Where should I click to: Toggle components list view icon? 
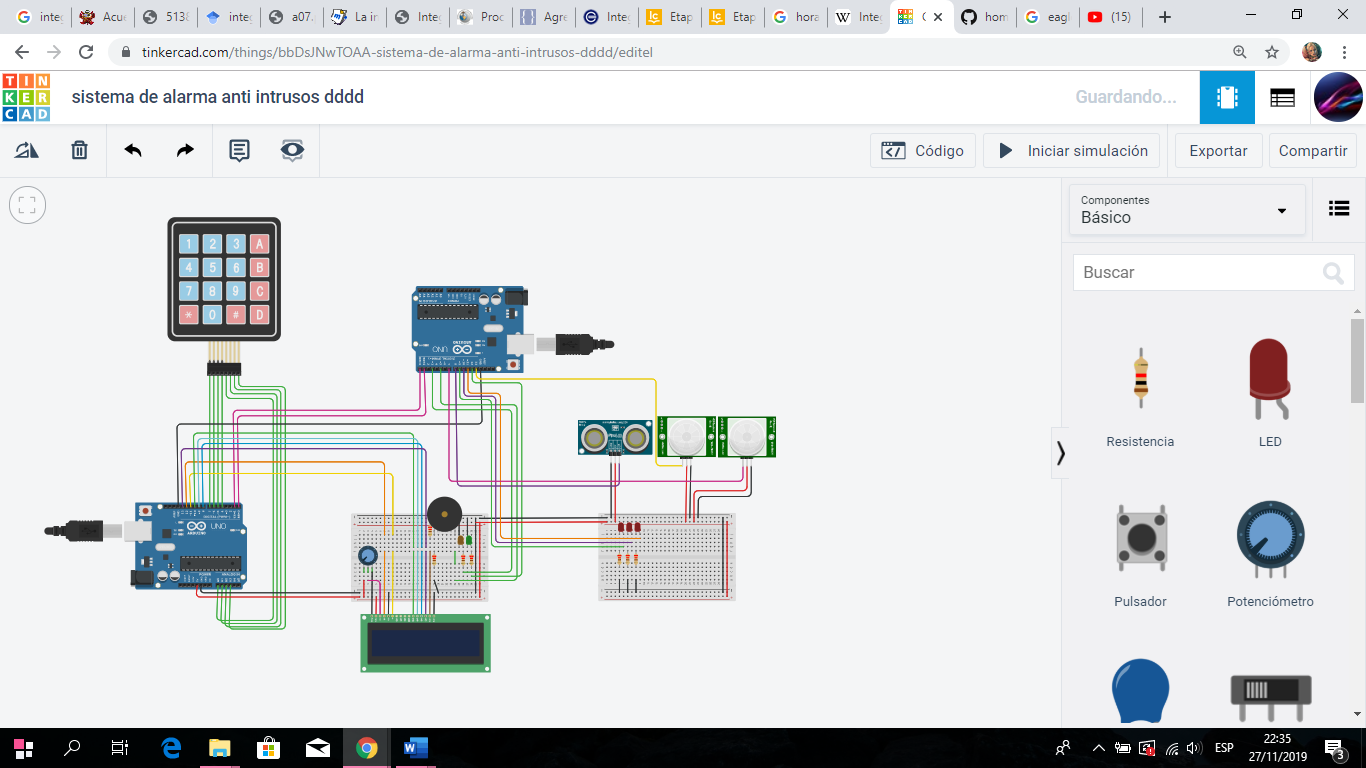[x=1338, y=208]
